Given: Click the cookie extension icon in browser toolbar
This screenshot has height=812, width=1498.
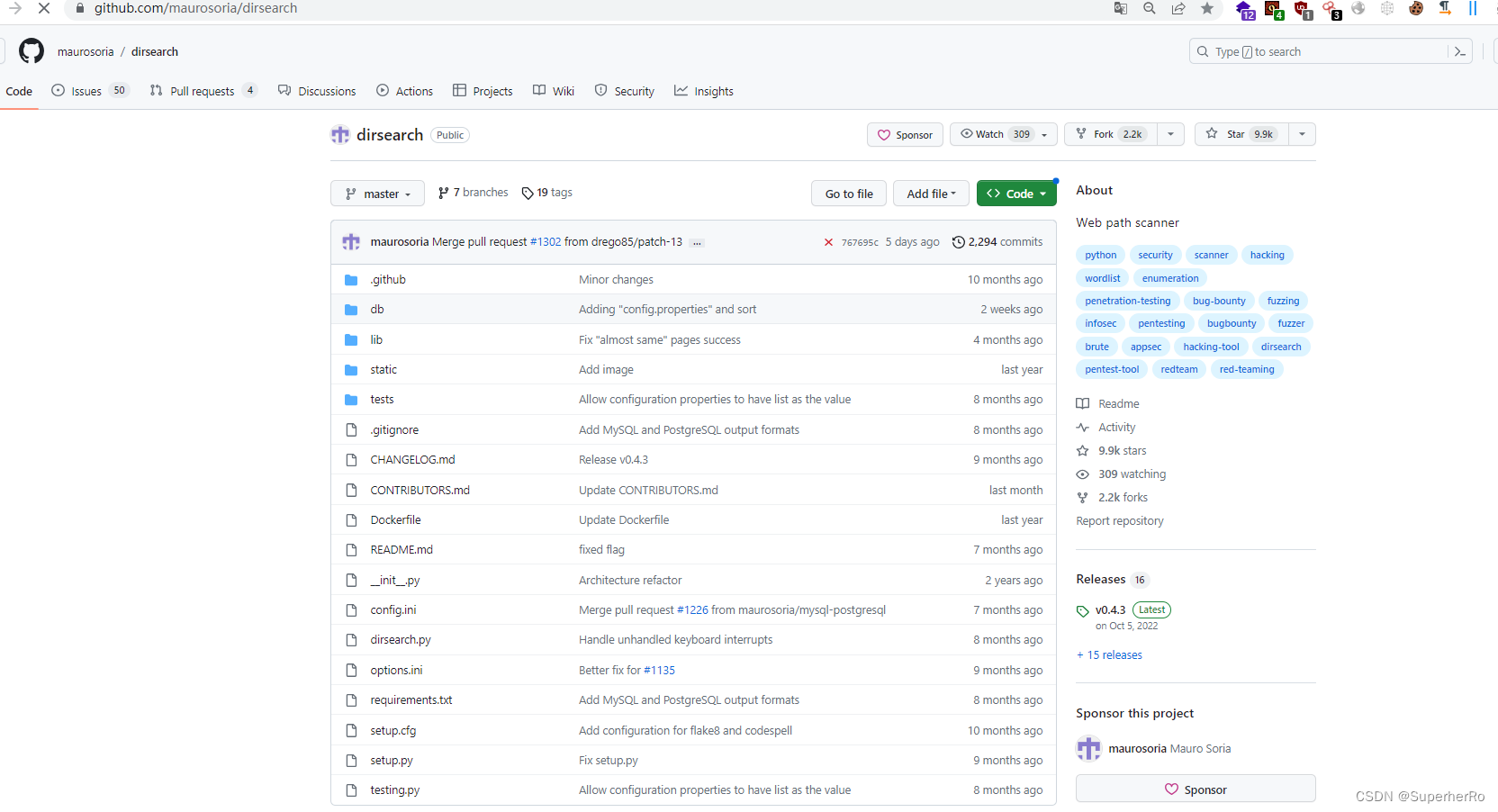Looking at the screenshot, I should [1416, 8].
